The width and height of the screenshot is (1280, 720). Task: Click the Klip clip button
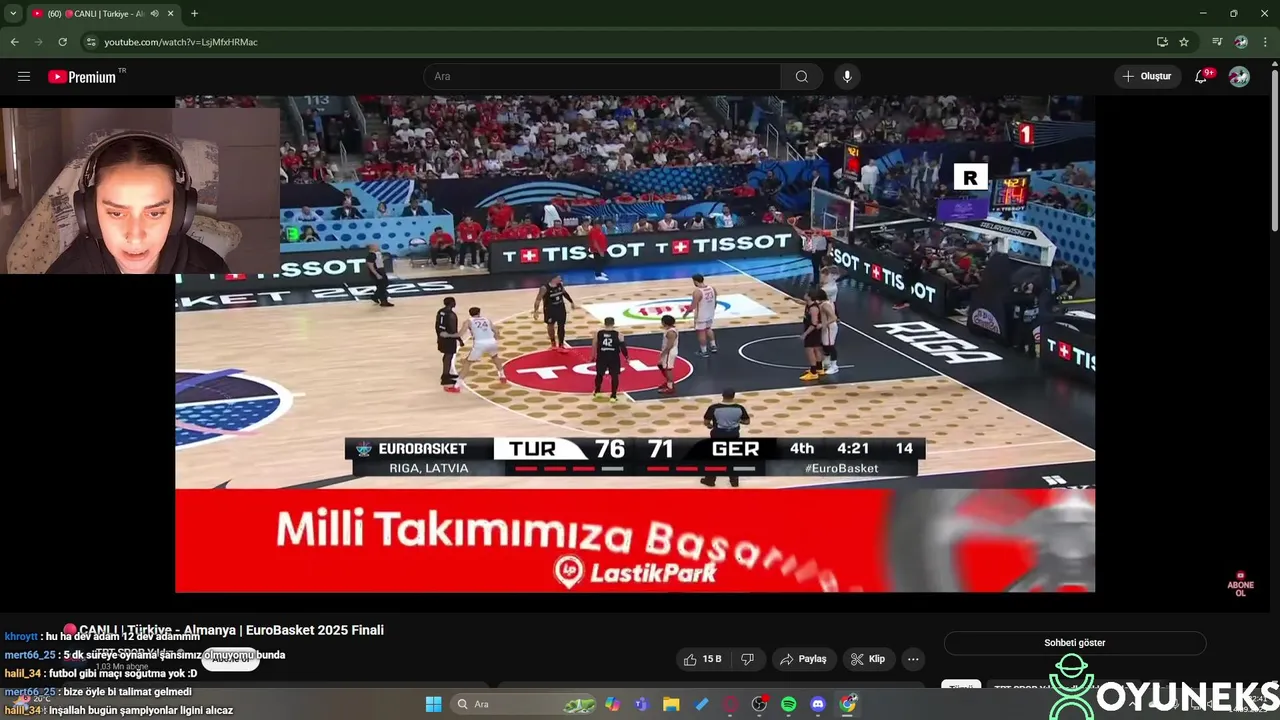868,659
